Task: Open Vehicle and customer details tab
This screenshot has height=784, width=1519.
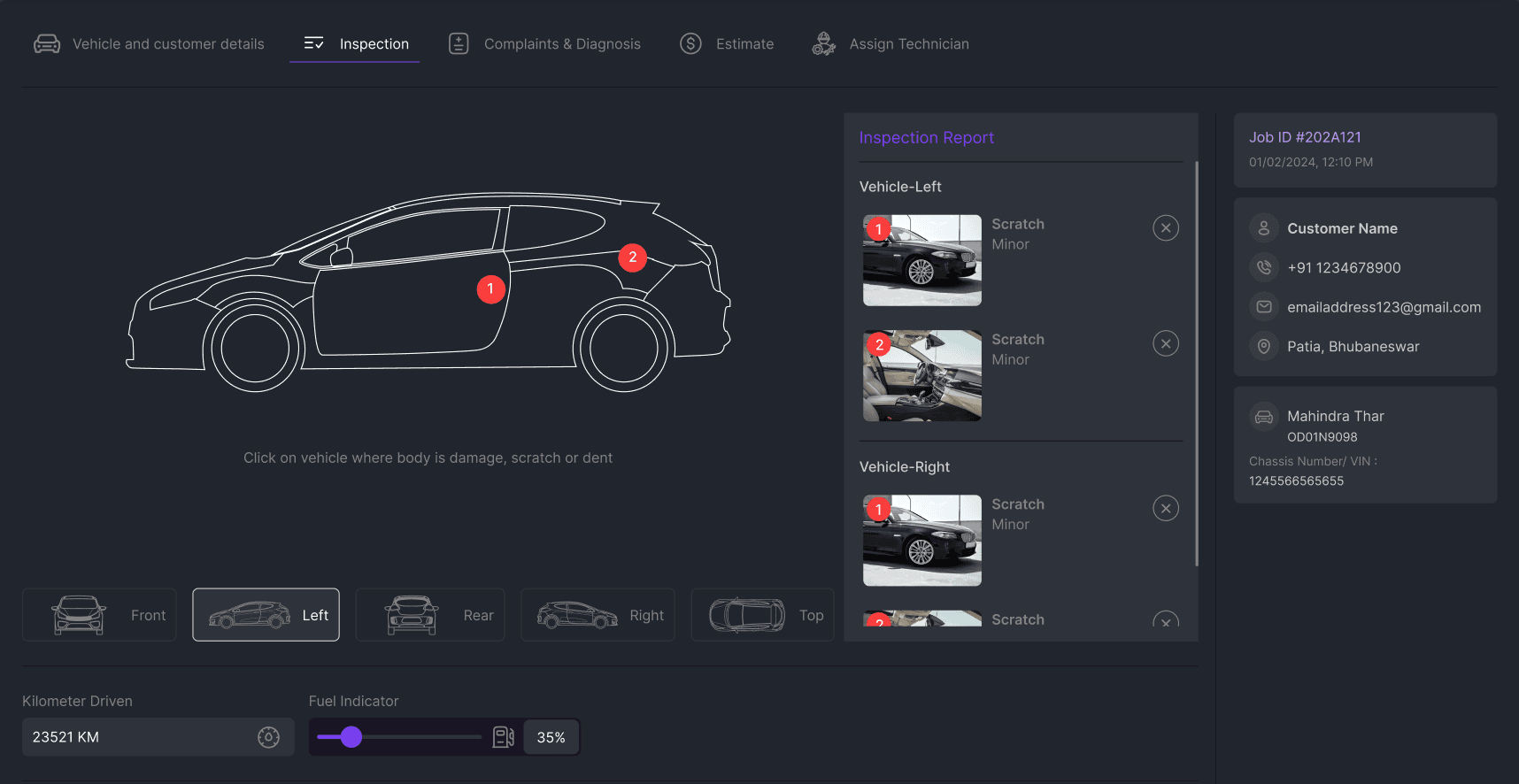Action: pyautogui.click(x=150, y=44)
